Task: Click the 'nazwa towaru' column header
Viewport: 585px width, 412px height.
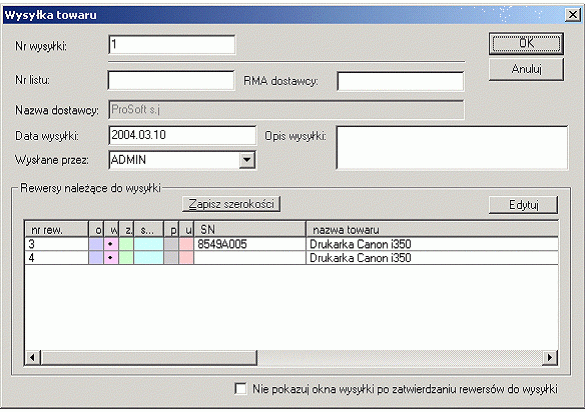Action: click(x=432, y=230)
